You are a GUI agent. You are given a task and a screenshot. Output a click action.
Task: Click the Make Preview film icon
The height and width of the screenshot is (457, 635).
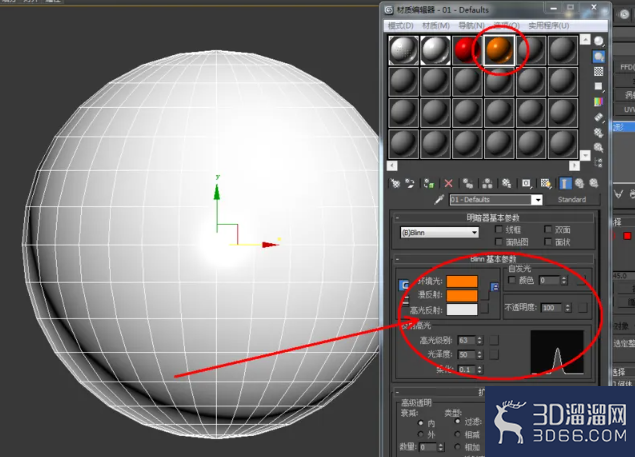(599, 117)
